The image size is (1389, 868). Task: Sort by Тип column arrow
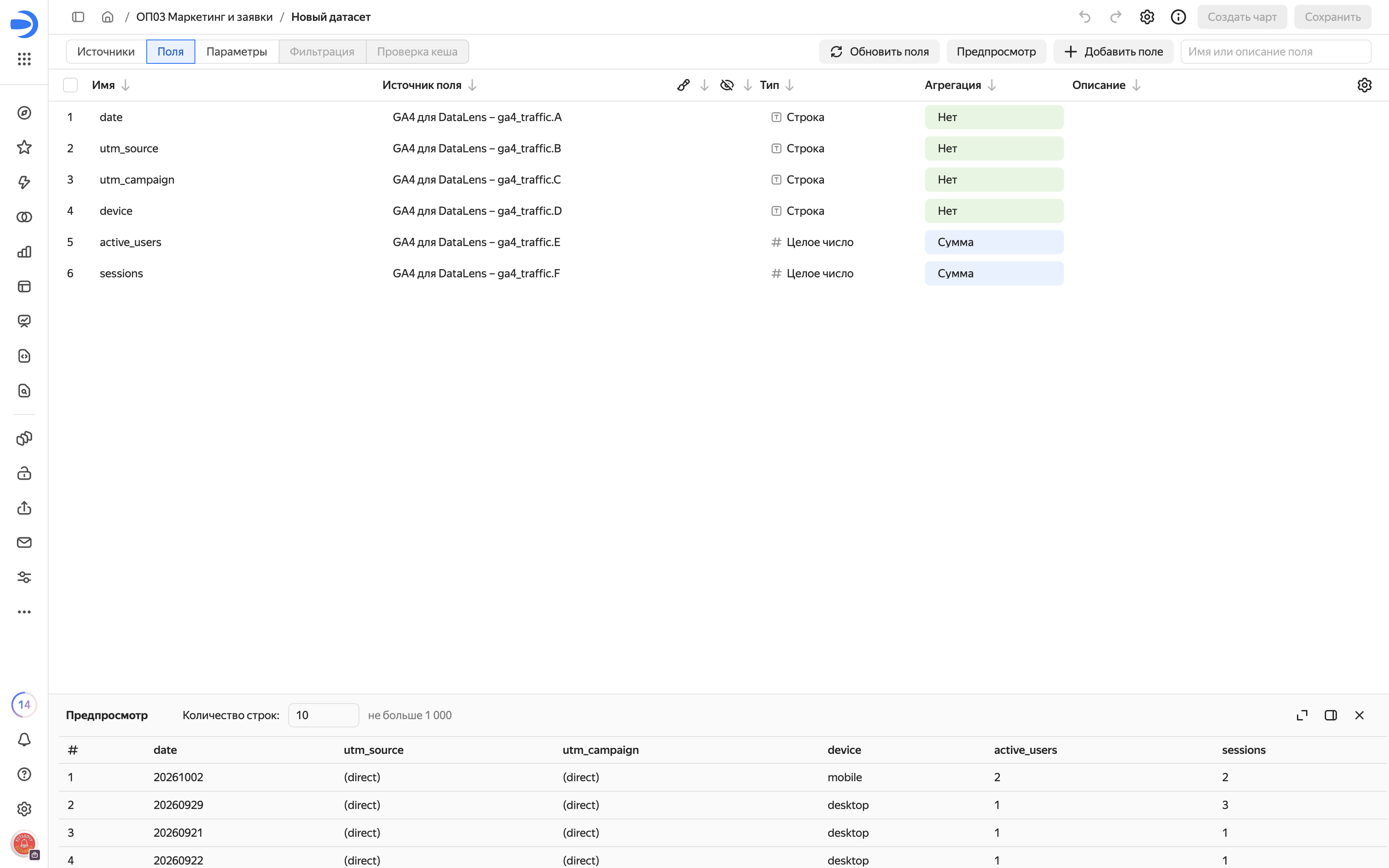[x=790, y=85]
